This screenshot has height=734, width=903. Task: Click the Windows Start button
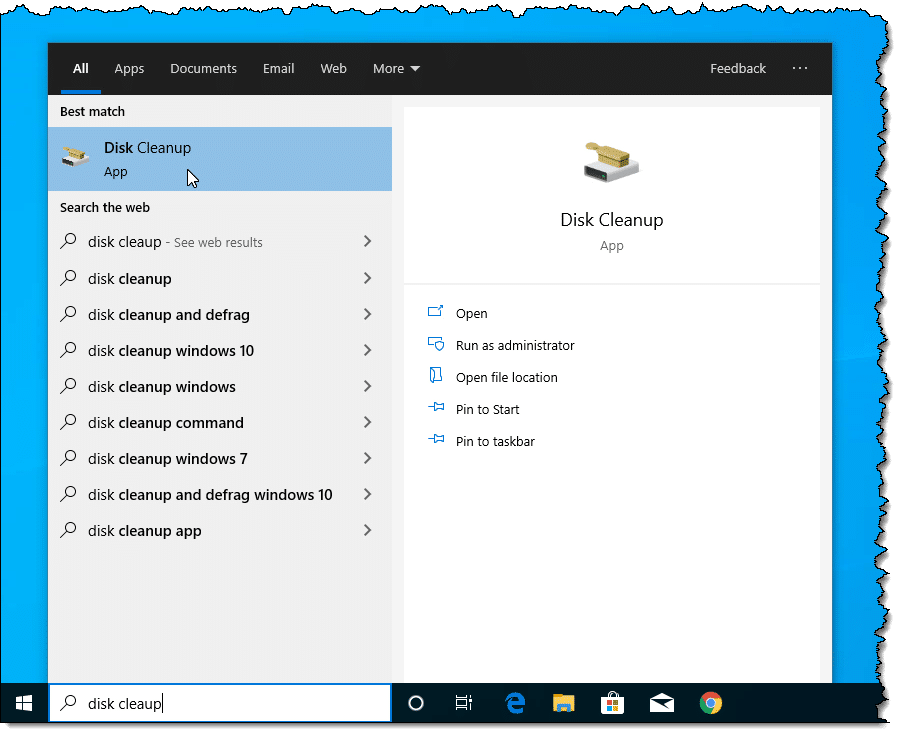24,704
